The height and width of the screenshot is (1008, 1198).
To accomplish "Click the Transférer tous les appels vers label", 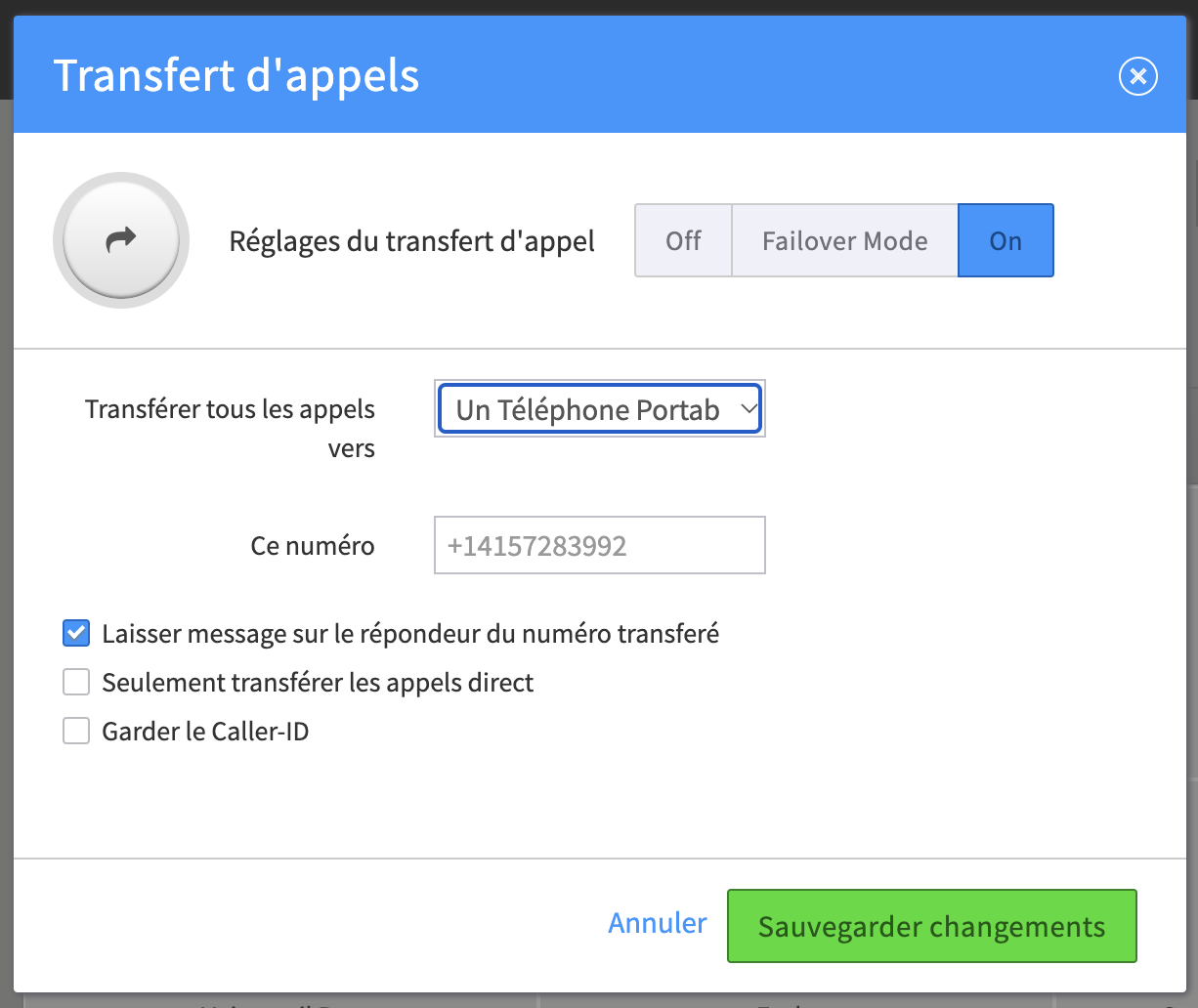I will 231,429.
